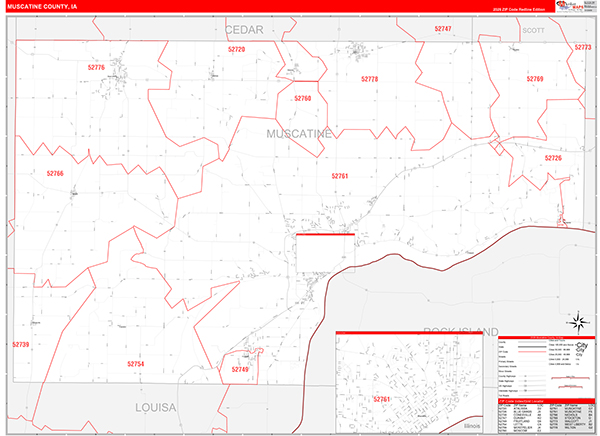Screen dimensions: 600x436
Task: Click ZIP code 52720 label
Action: [x=236, y=49]
